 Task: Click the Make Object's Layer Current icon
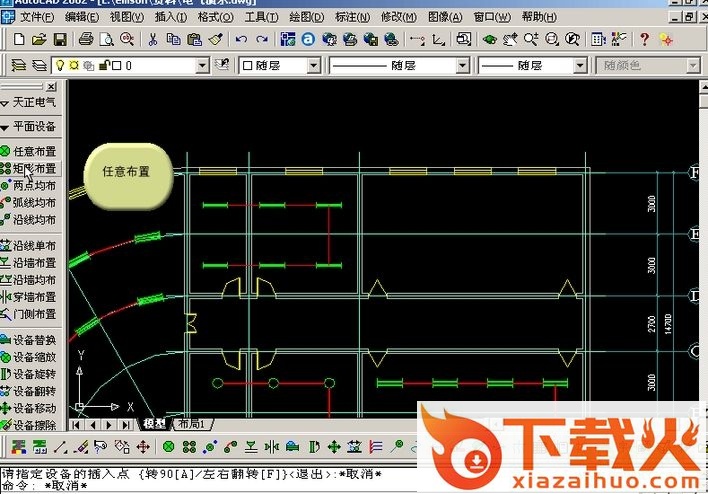(222, 65)
